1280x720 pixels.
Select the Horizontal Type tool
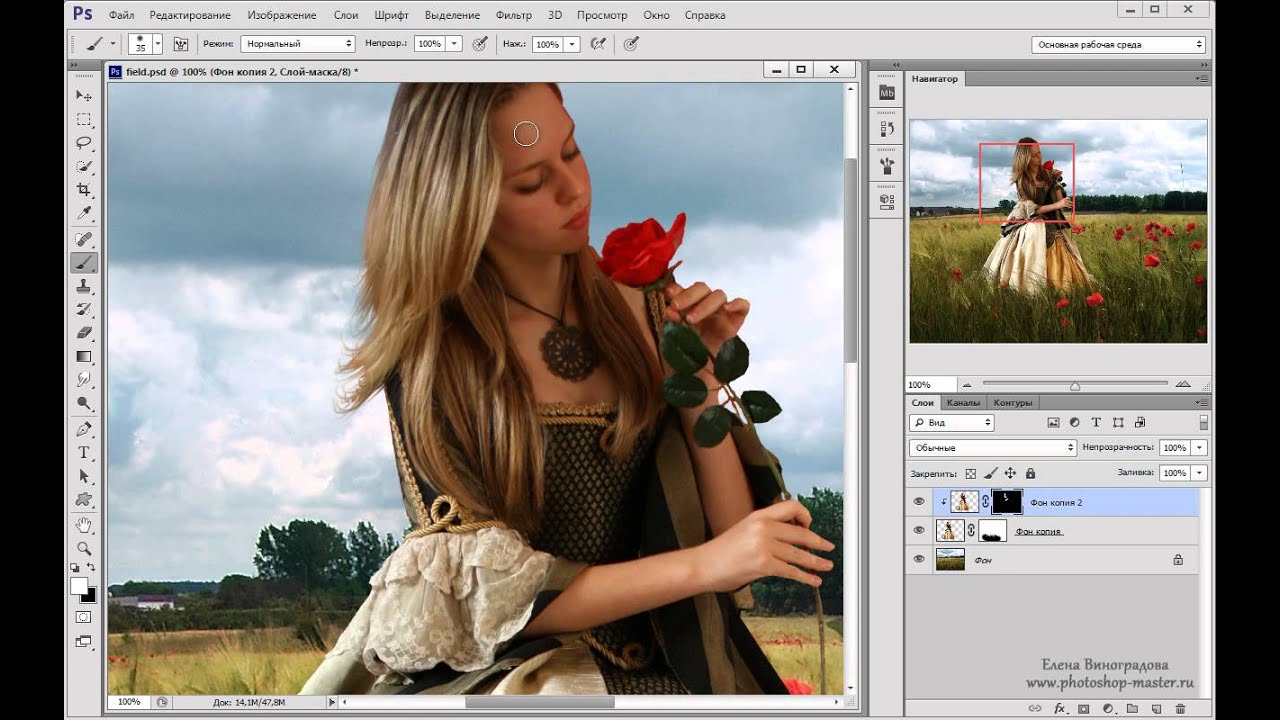[84, 453]
